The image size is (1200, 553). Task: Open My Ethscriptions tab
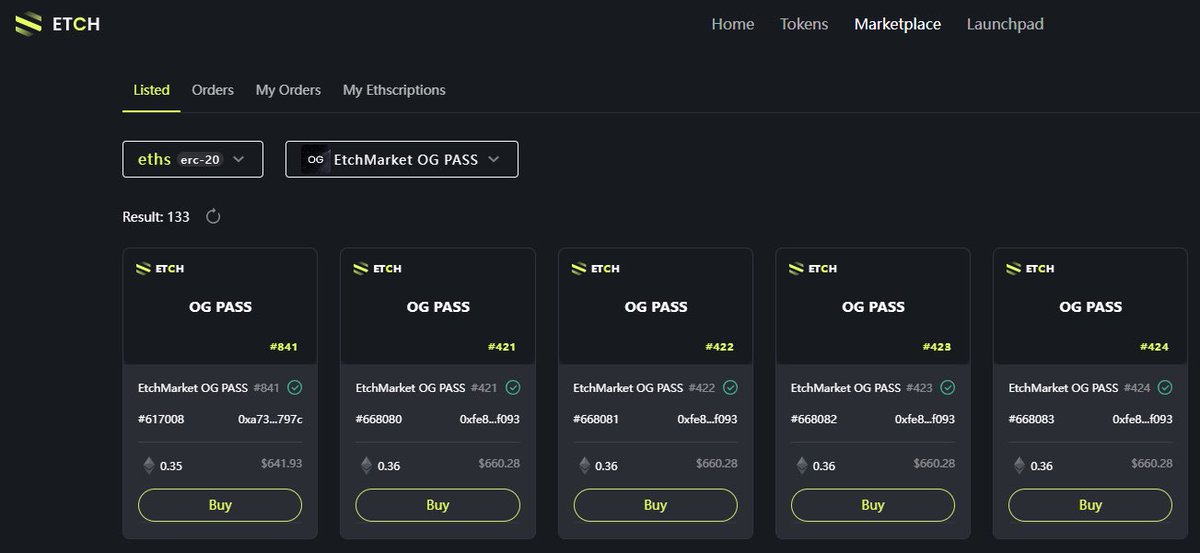(394, 90)
